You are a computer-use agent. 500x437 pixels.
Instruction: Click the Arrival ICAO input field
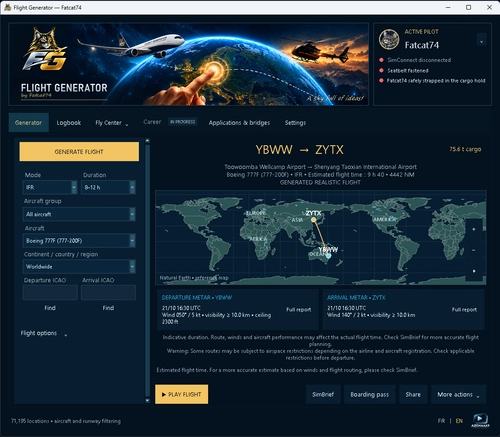tap(108, 292)
